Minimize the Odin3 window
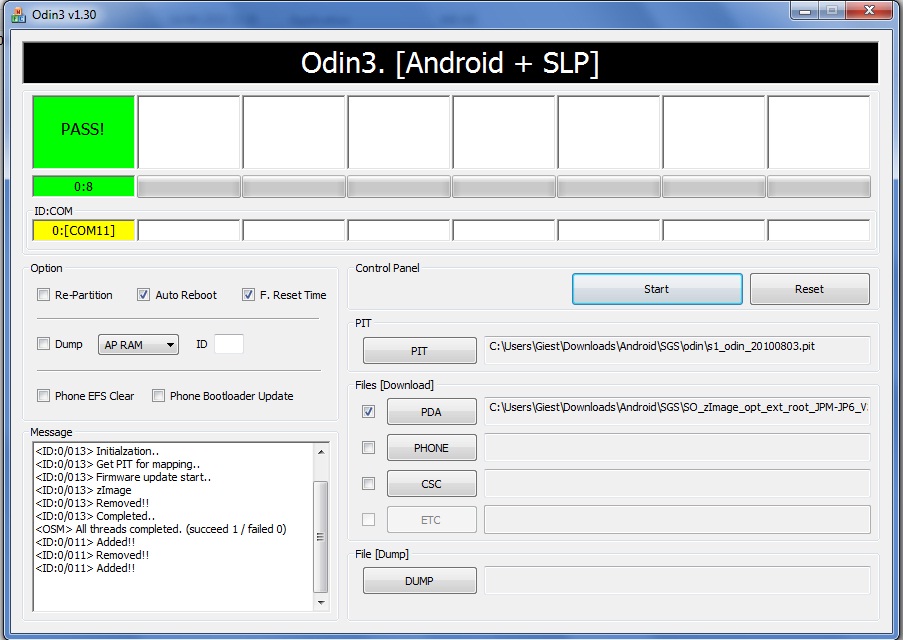 pyautogui.click(x=805, y=11)
